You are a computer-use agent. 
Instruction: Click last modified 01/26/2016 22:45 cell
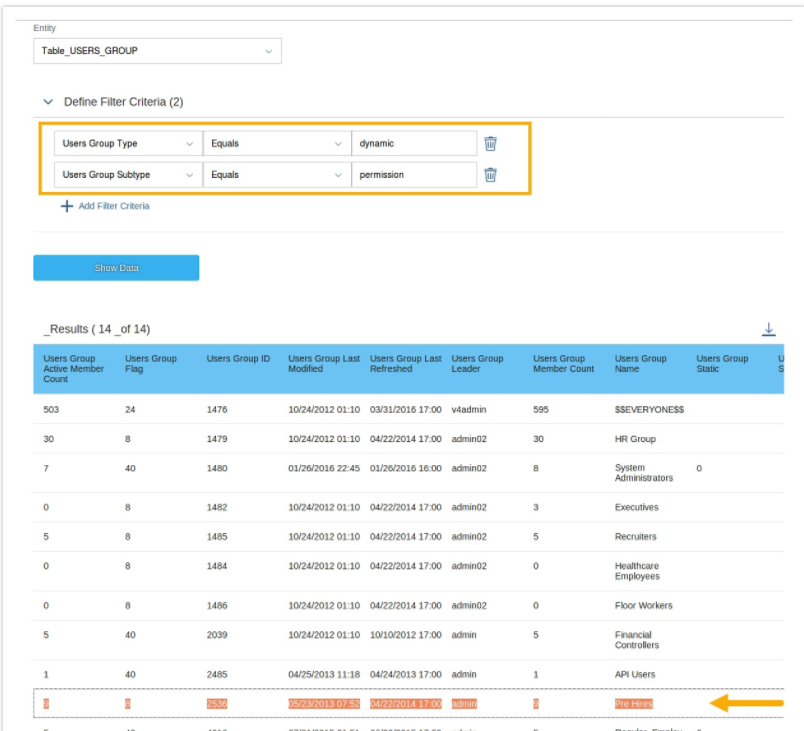(324, 468)
